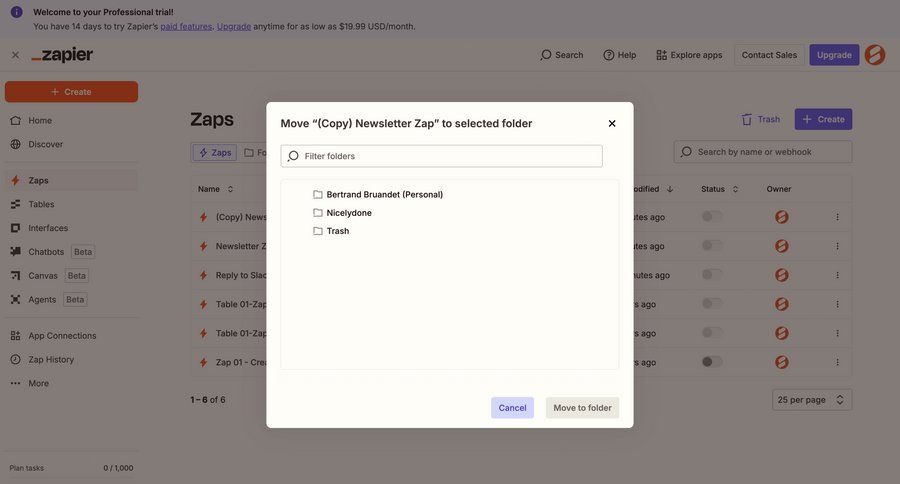
Task: Collapse sidebar with the X icon
Action: pos(15,55)
